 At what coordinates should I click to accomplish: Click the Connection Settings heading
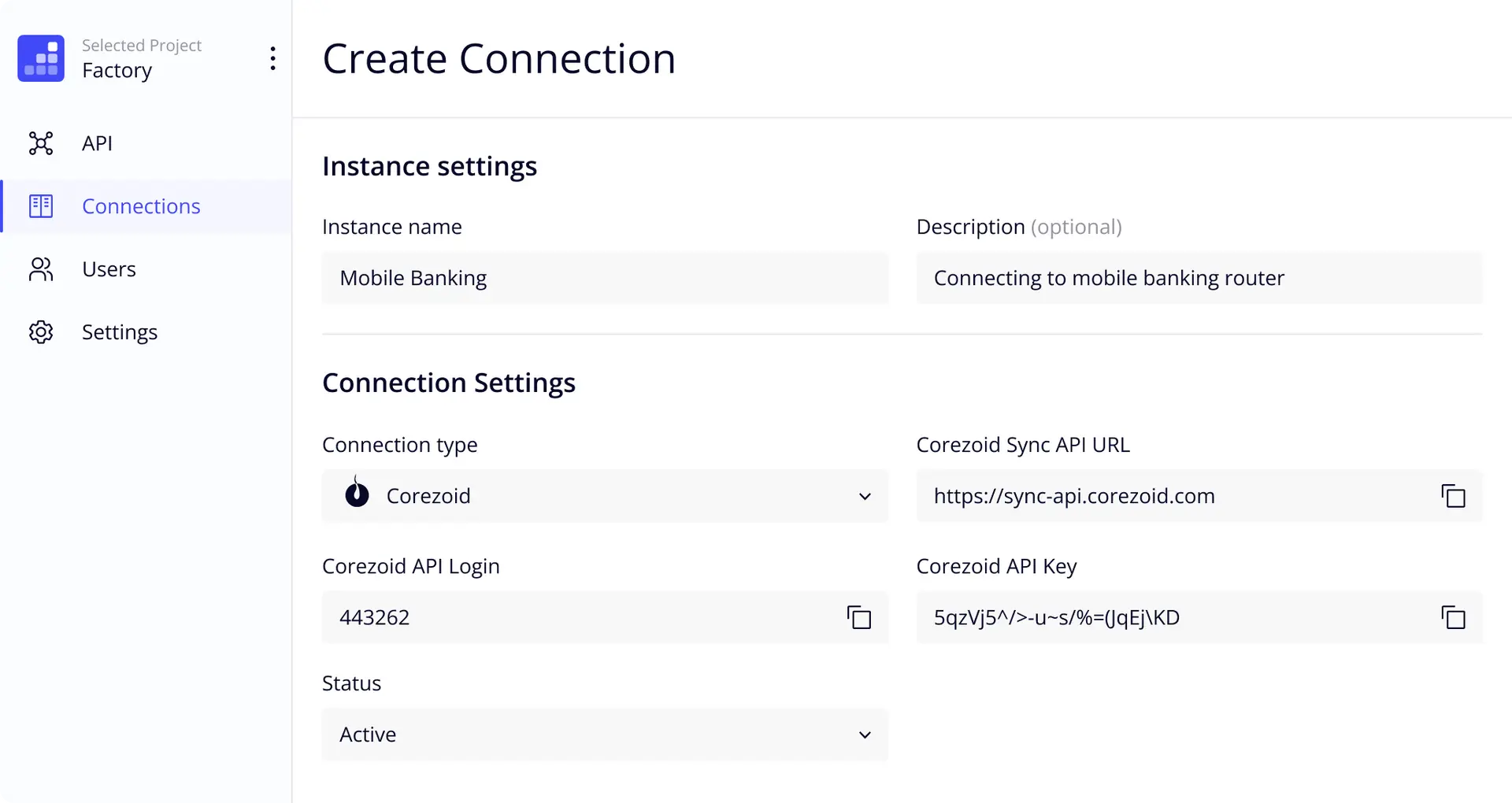(449, 383)
